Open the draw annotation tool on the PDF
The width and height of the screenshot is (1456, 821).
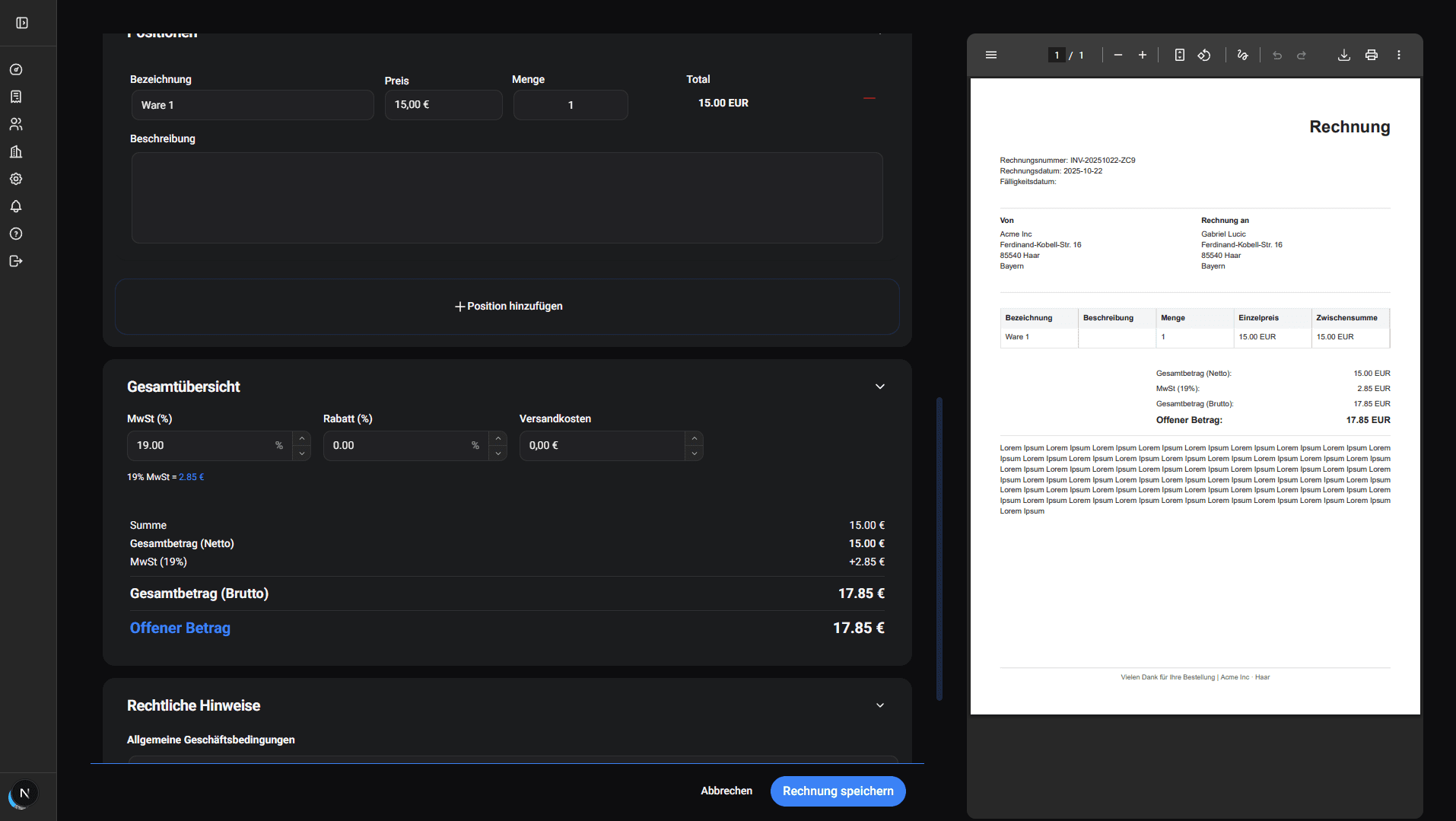pyautogui.click(x=1243, y=55)
